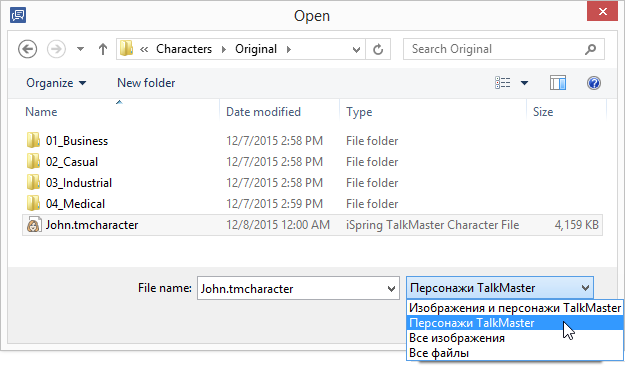Click the 01_Business folder icon
Image resolution: width=625 pixels, height=368 pixels.
tap(33, 140)
